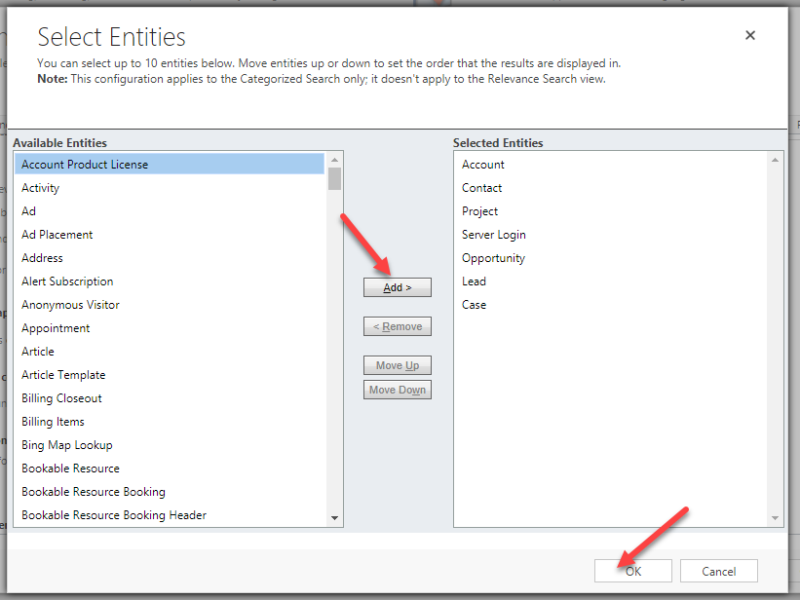800x600 pixels.
Task: Cancel the Select Entities dialog
Action: [718, 570]
